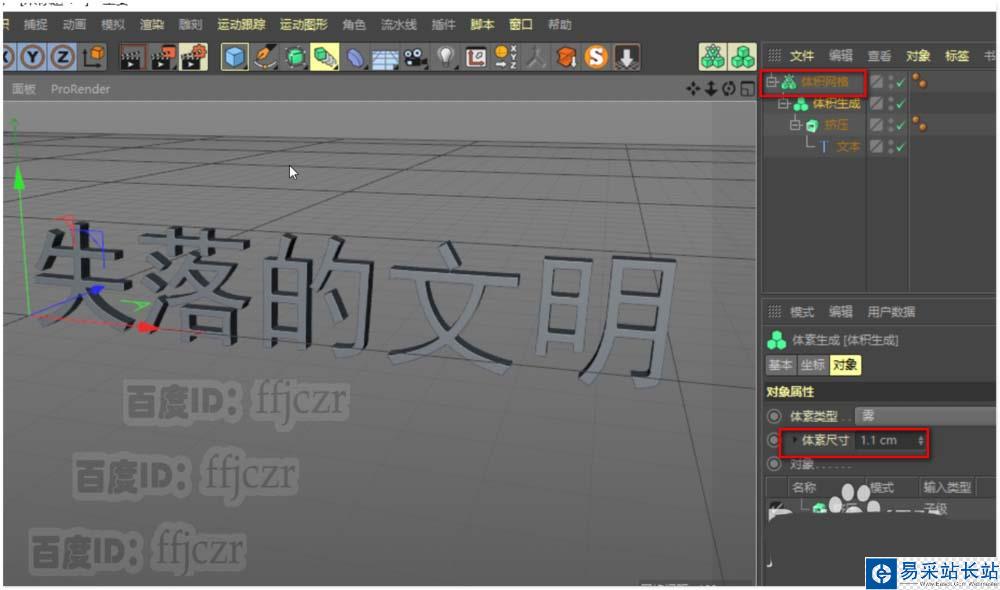
Task: Expand the 体素尺寸 disclosure triangle
Action: (x=794, y=440)
